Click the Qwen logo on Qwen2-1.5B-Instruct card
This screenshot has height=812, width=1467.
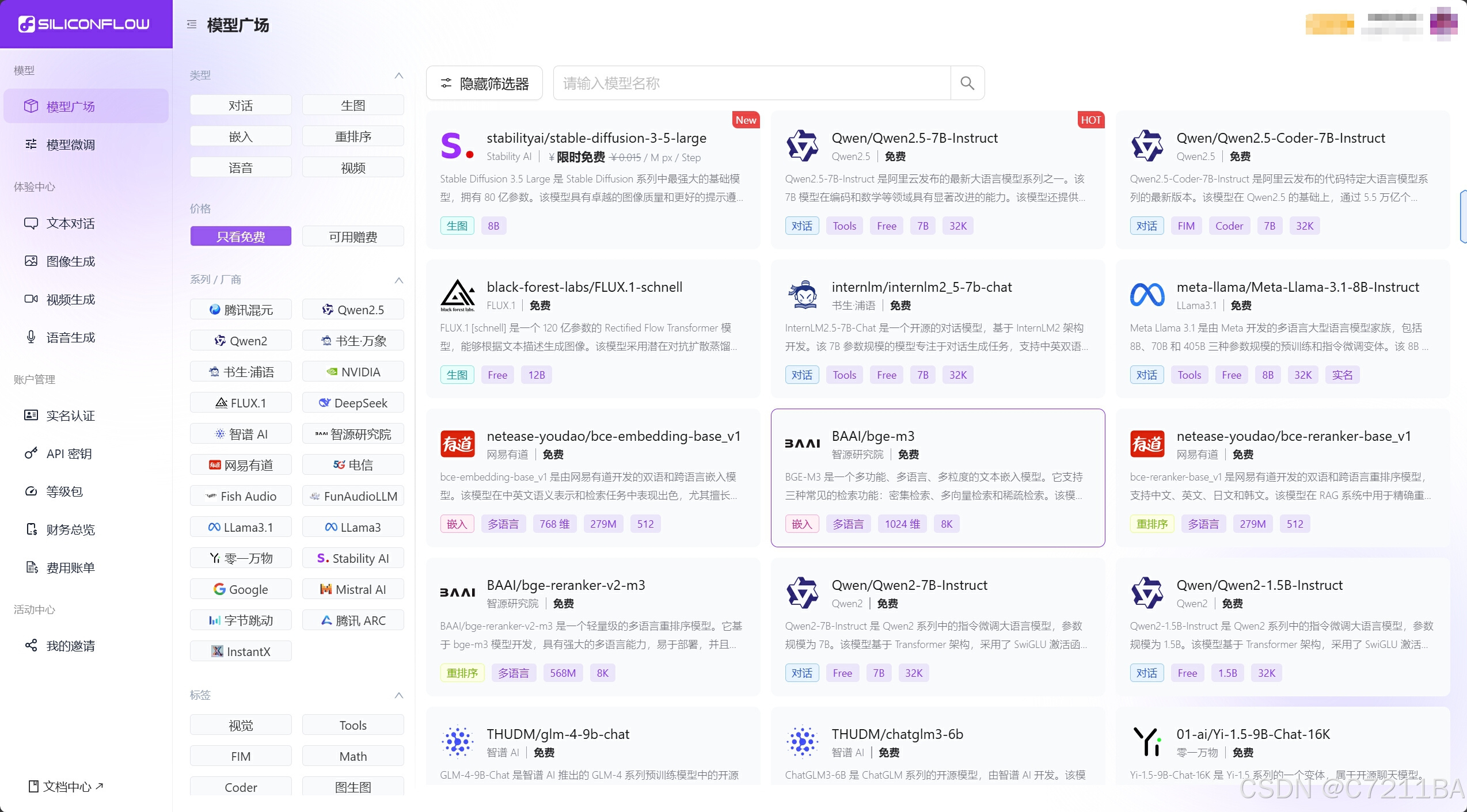point(1147,593)
